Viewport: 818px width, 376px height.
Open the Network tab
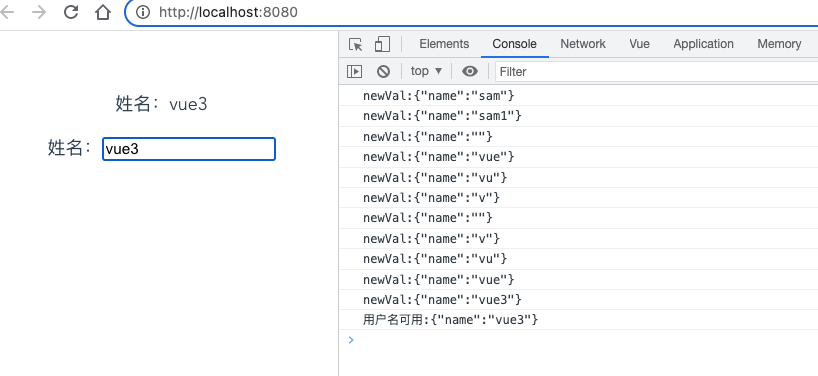[583, 44]
